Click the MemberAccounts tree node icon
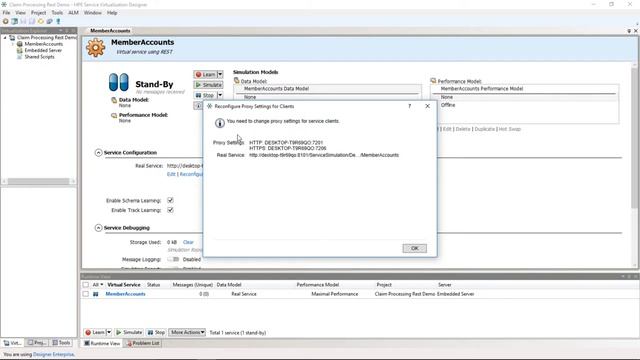 click(19, 44)
